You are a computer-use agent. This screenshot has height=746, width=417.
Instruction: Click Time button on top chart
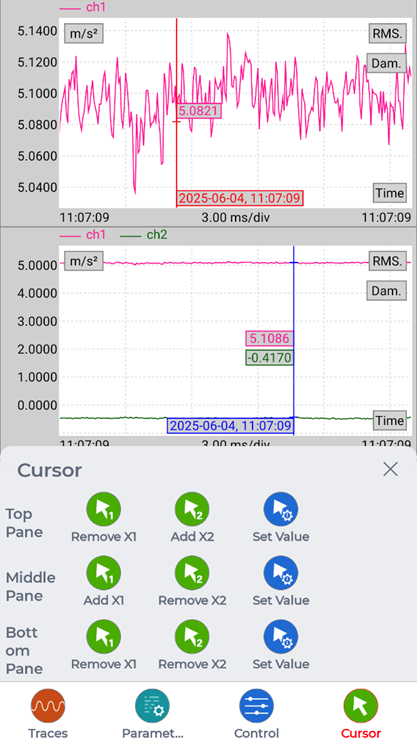pyautogui.click(x=389, y=193)
